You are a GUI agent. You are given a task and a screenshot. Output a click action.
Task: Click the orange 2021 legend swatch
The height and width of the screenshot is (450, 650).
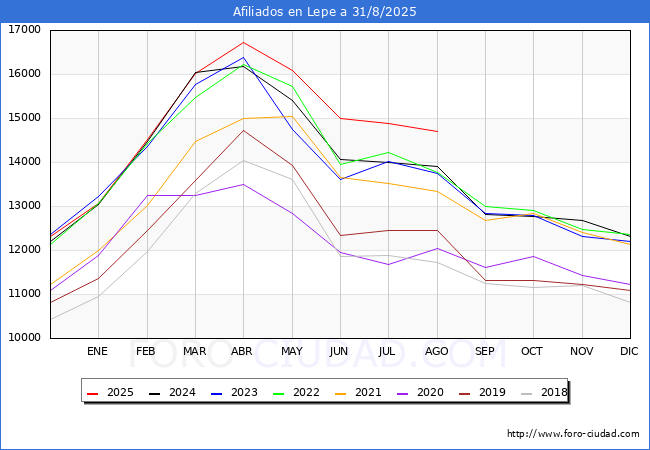pos(340,393)
